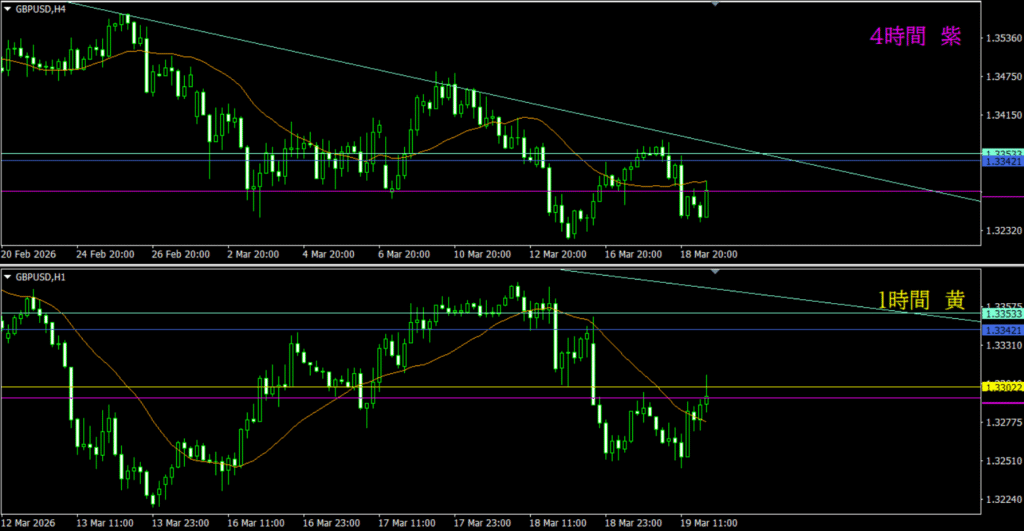
Task: Click the chart shift marker on H1 chart
Action: click(x=715, y=272)
